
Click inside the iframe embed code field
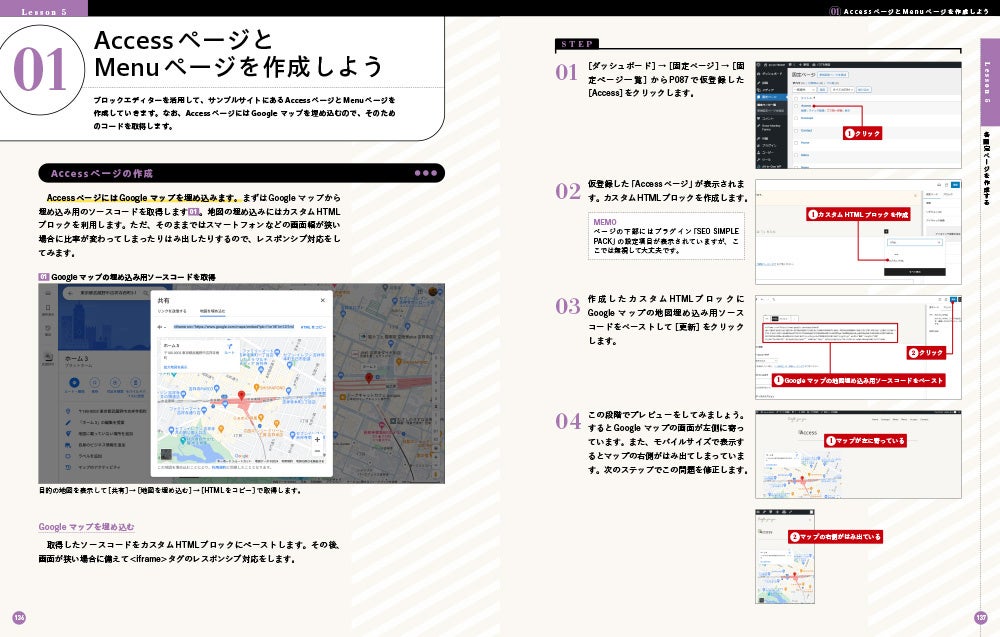click(x=234, y=326)
